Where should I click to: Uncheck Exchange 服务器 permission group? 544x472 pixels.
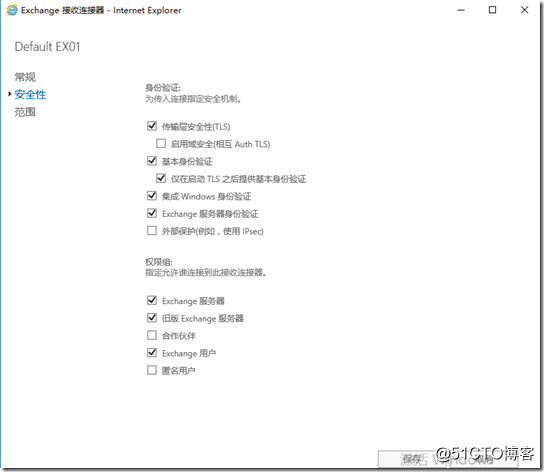click(x=152, y=300)
